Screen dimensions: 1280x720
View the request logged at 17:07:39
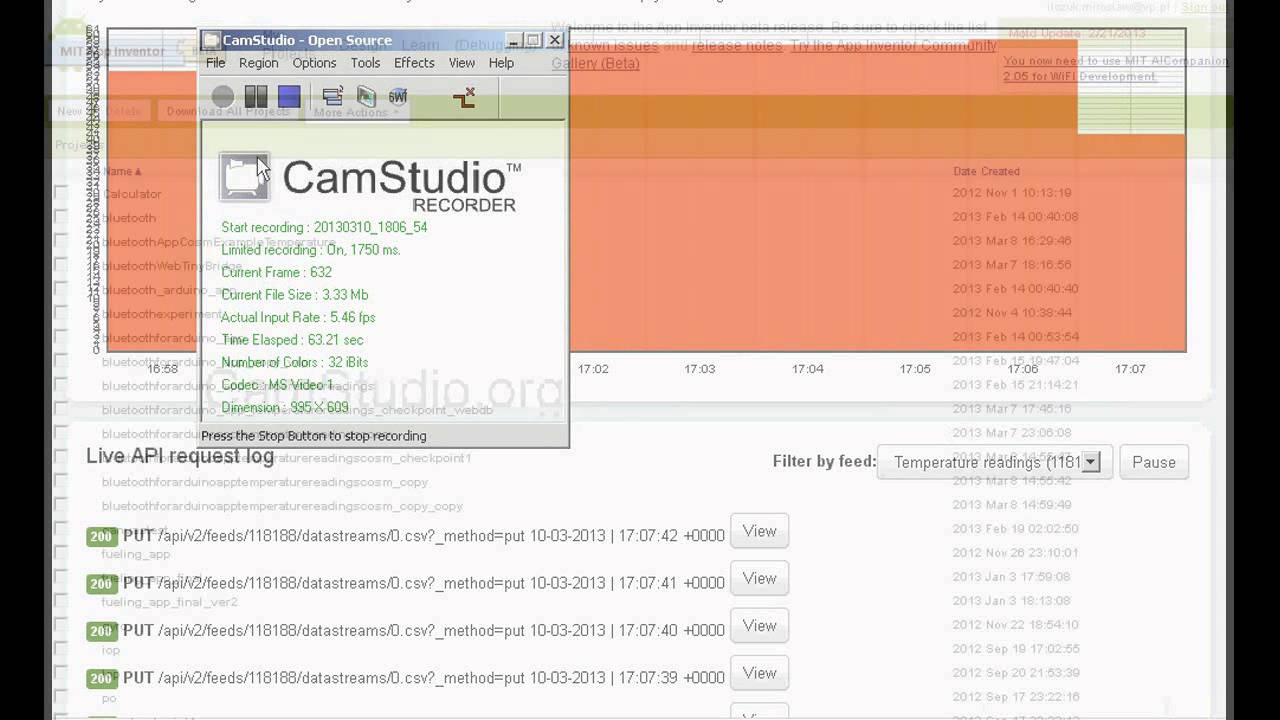(x=760, y=673)
